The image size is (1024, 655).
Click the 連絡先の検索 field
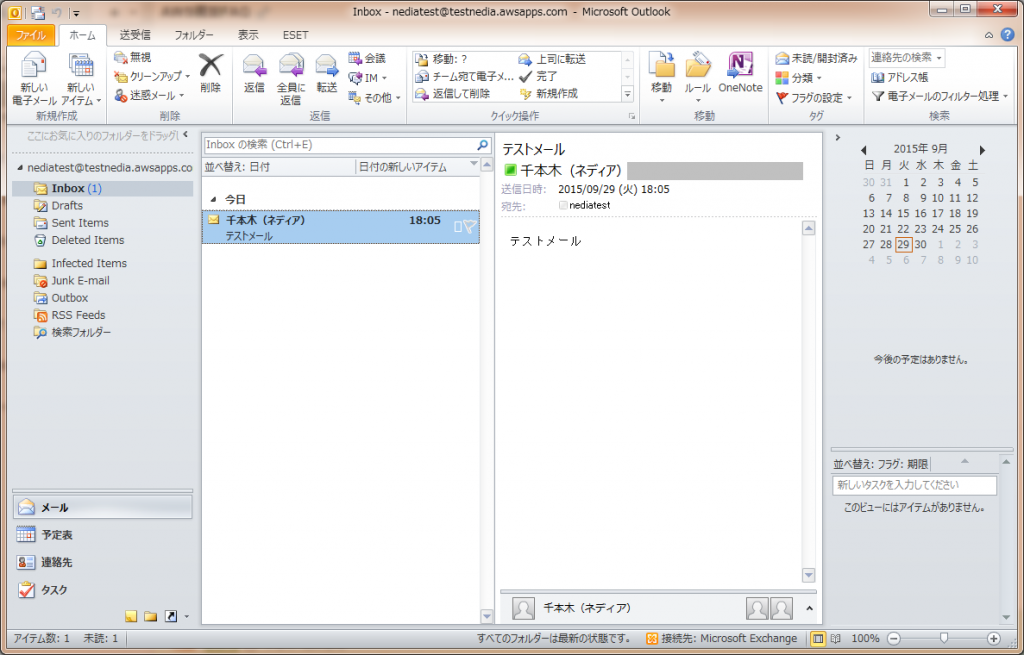(x=906, y=57)
